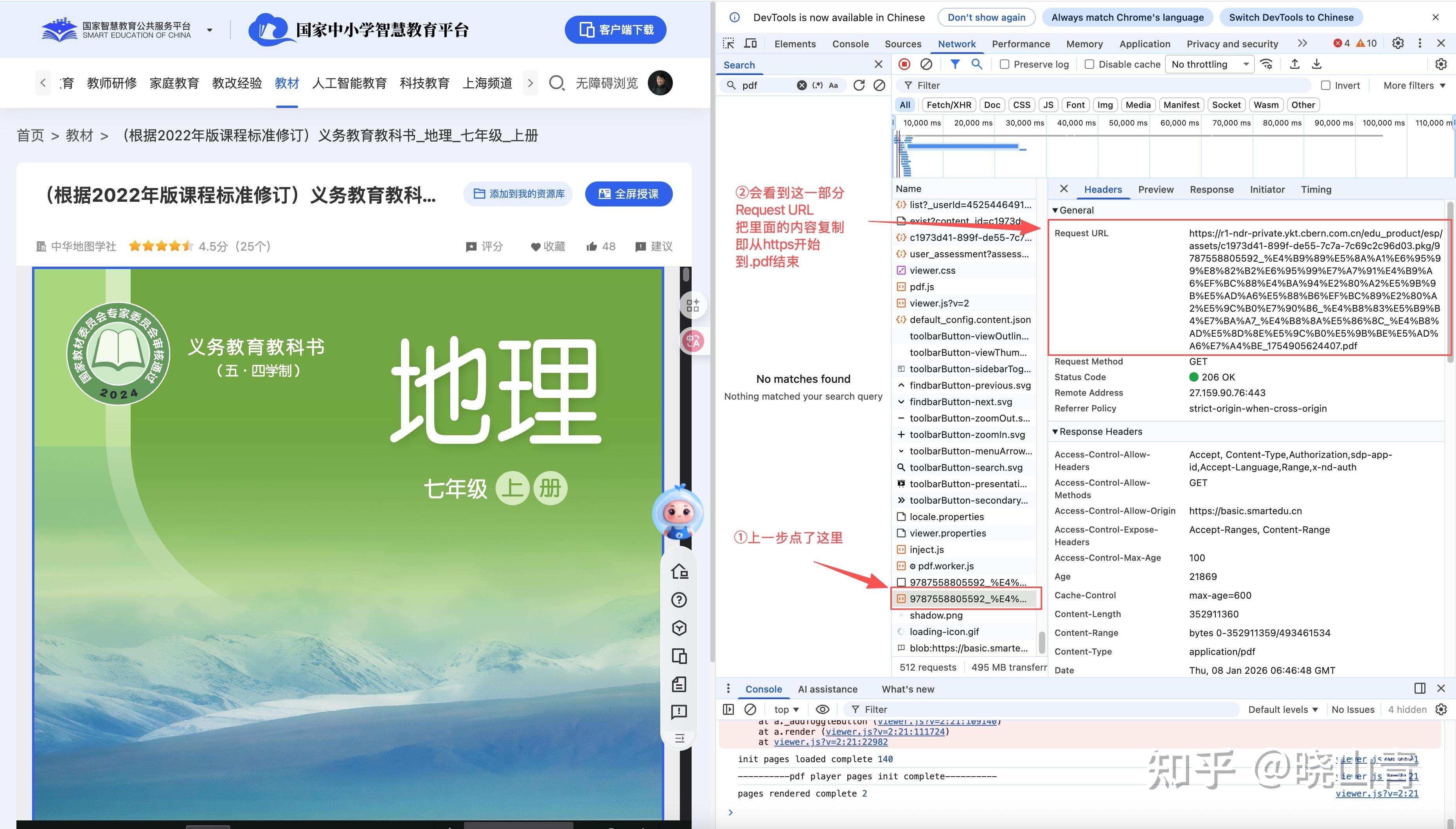Select the Img request type filter

1105,105
